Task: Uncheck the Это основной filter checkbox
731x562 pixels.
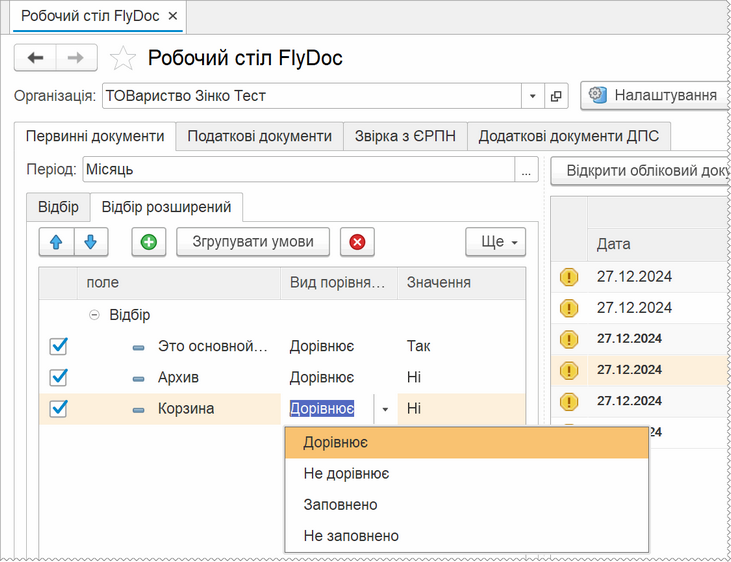Action: pos(58,346)
